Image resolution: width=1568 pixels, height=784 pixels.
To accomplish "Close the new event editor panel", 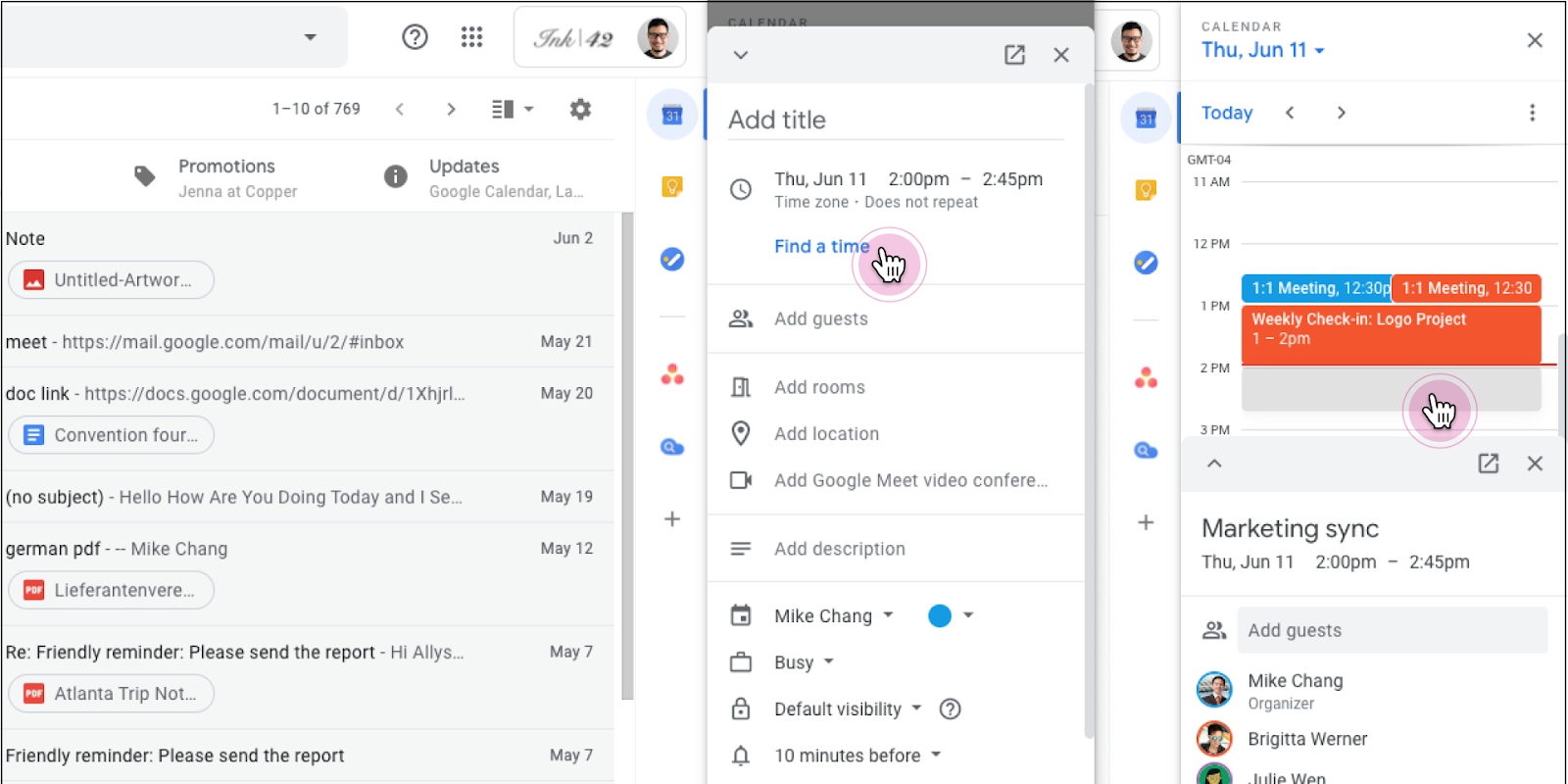I will coord(1061,55).
